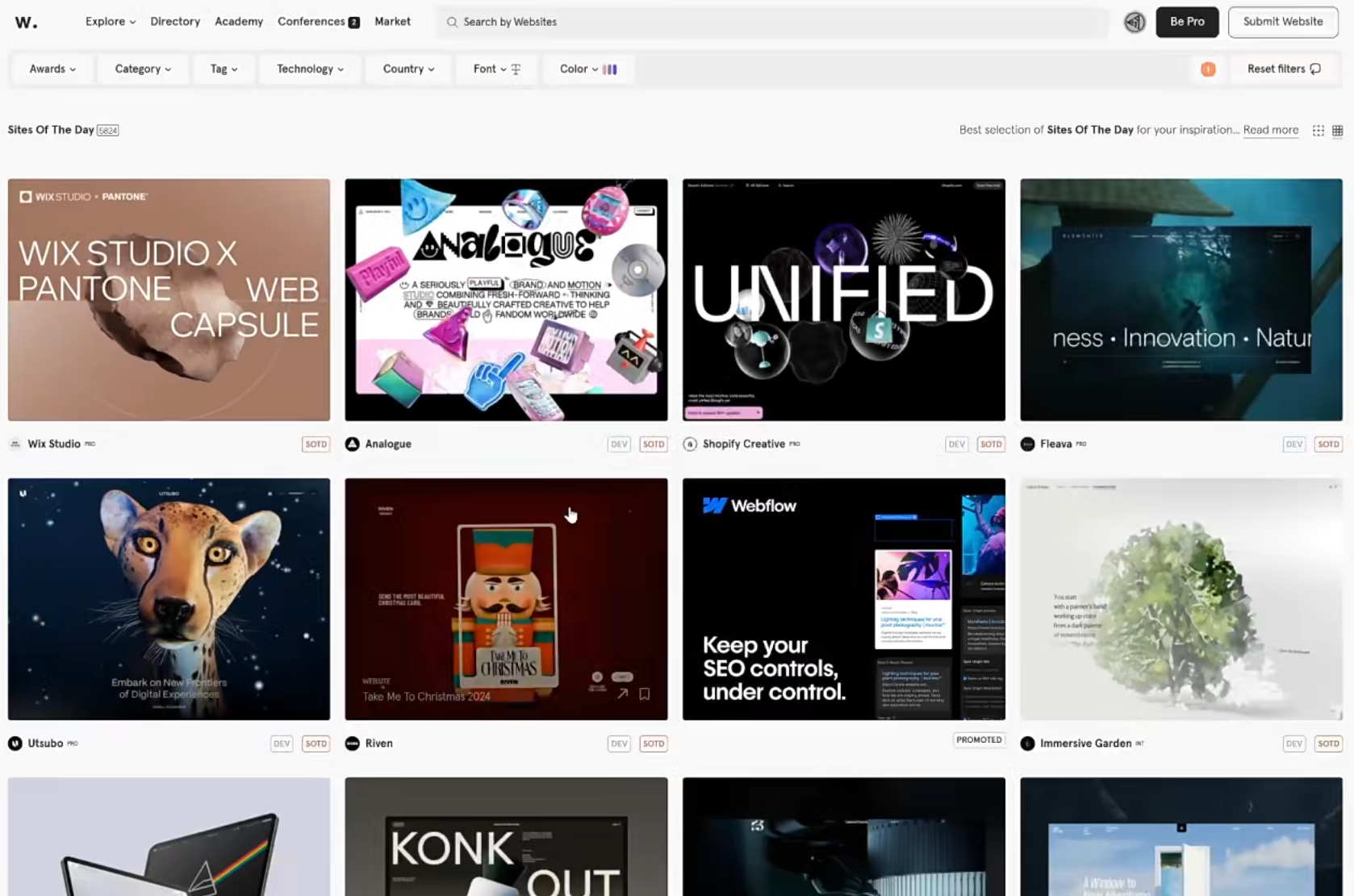The image size is (1354, 896).
Task: Open the Color filter dropdown
Action: click(x=588, y=69)
